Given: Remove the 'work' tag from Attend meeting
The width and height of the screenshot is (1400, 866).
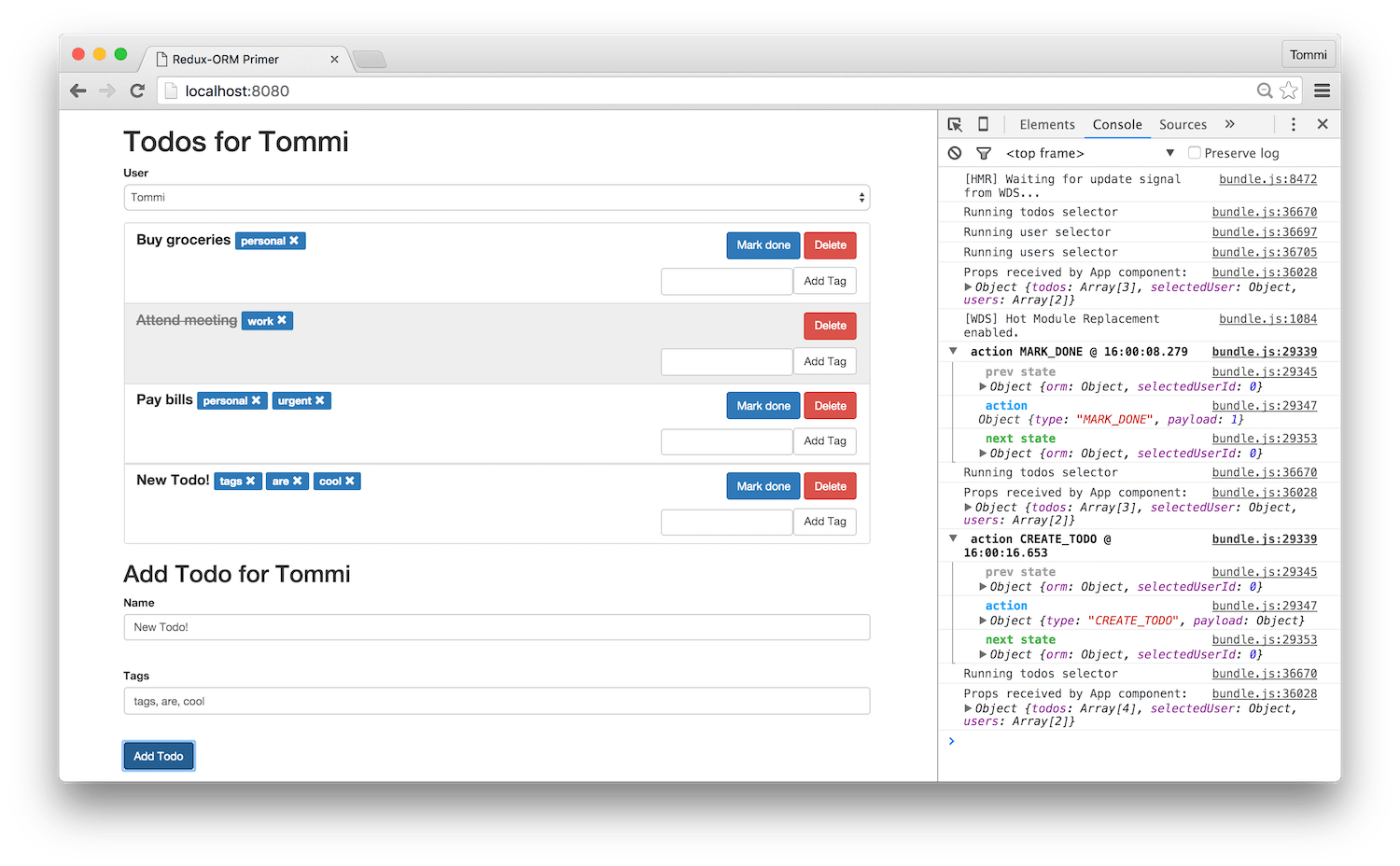Looking at the screenshot, I should tap(281, 320).
